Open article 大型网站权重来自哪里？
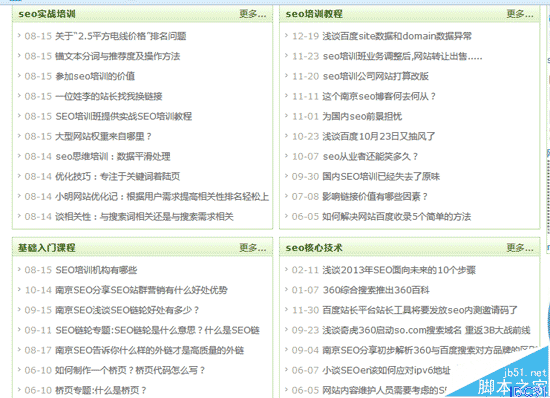The height and width of the screenshot is (398, 550). click(103, 136)
